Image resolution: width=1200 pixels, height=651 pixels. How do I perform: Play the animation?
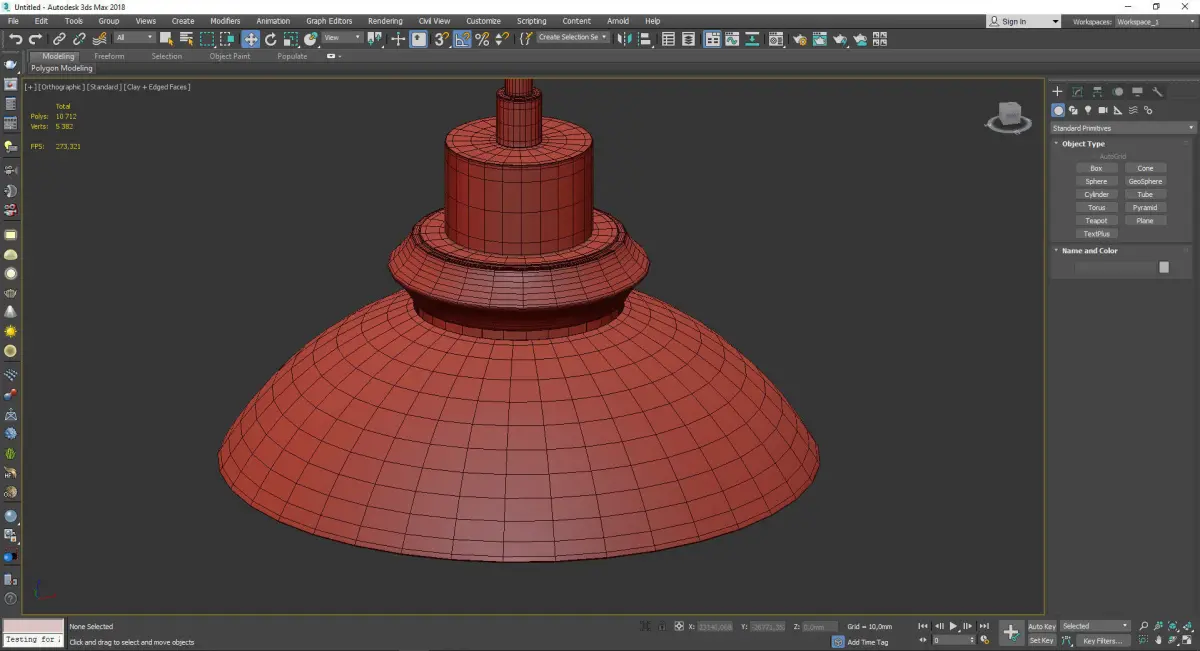pyautogui.click(x=953, y=626)
